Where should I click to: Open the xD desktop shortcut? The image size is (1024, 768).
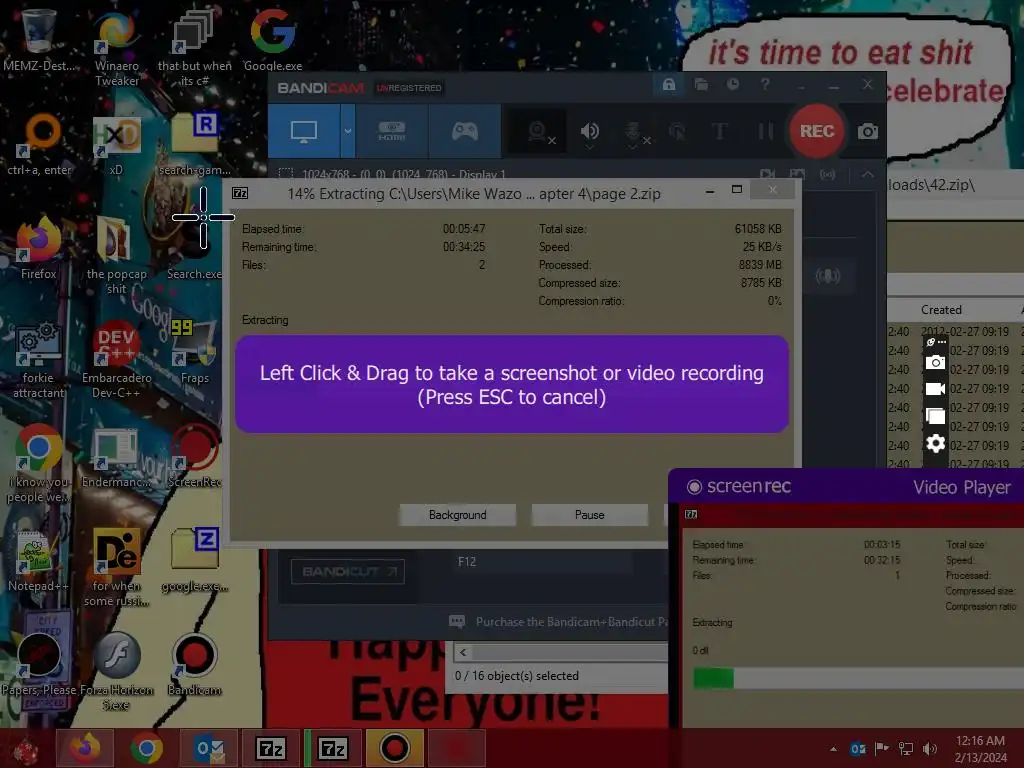pyautogui.click(x=116, y=144)
